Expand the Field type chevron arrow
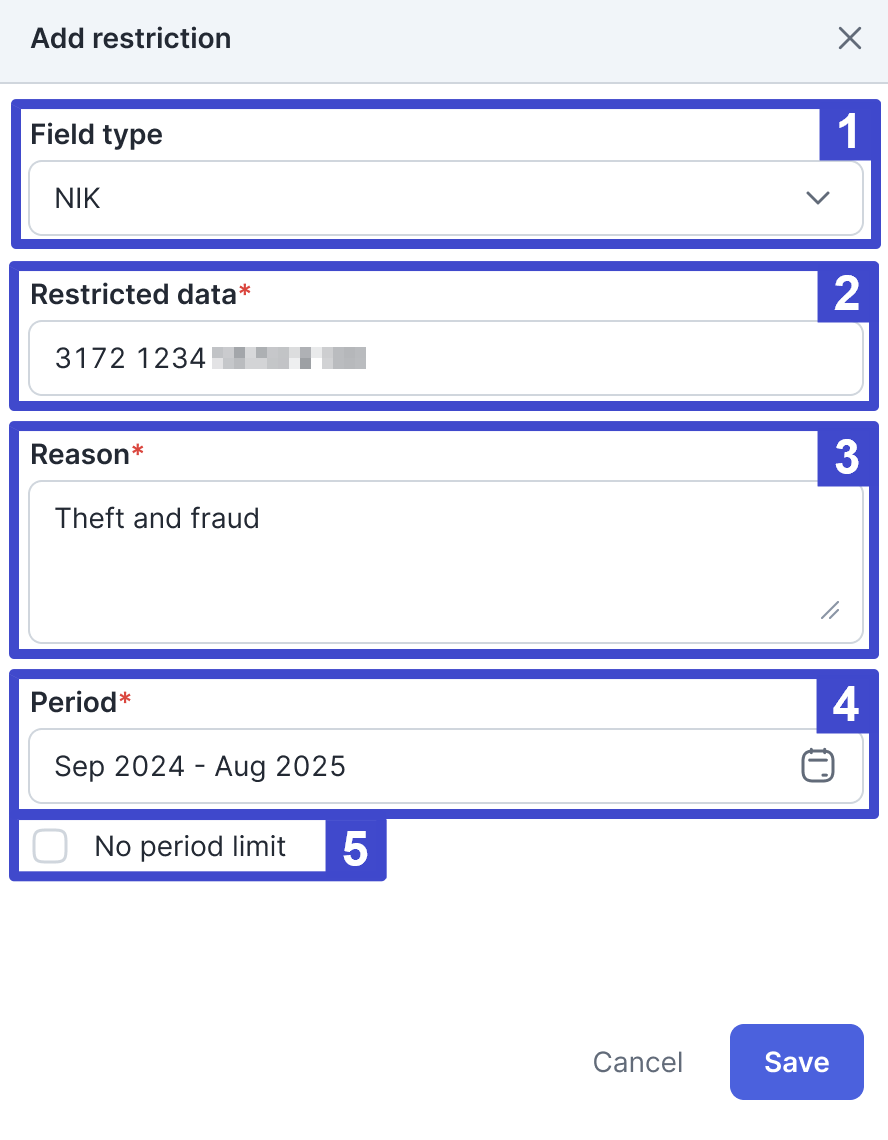Viewport: 888px width, 1140px height. coord(817,198)
